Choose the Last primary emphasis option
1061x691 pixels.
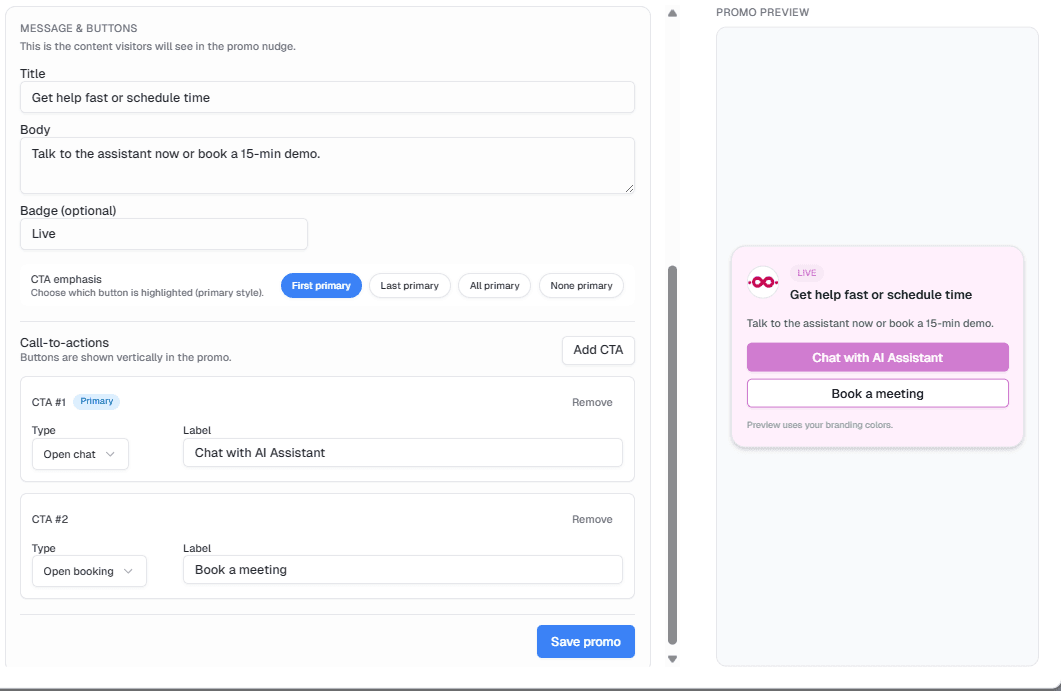point(410,286)
